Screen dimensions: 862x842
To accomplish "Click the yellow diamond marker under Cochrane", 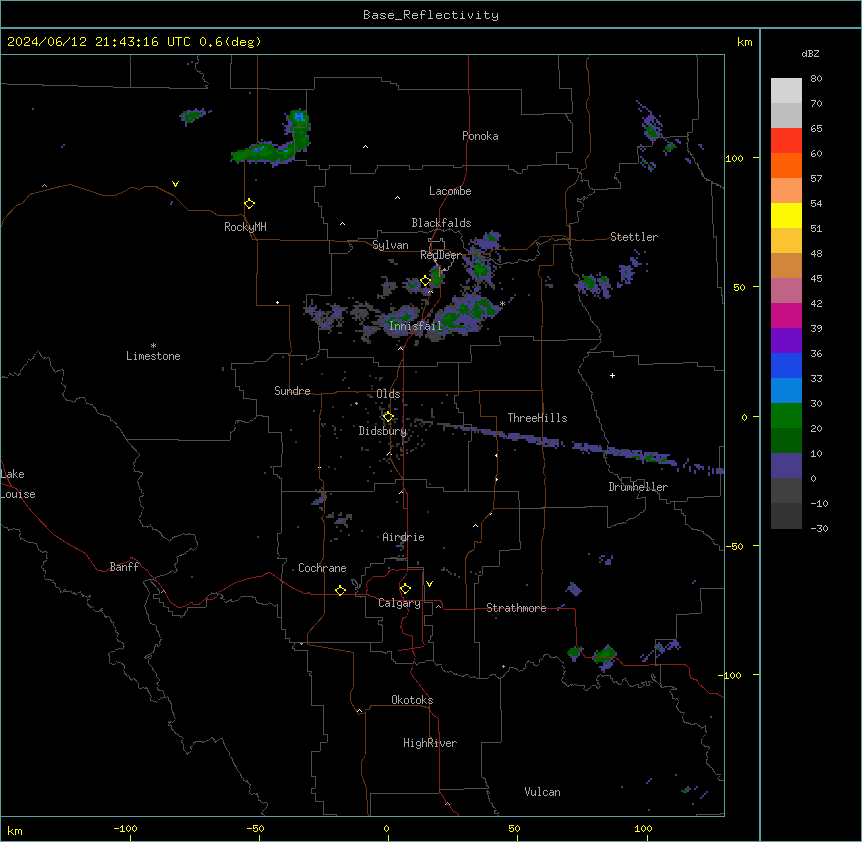I will point(340,590).
